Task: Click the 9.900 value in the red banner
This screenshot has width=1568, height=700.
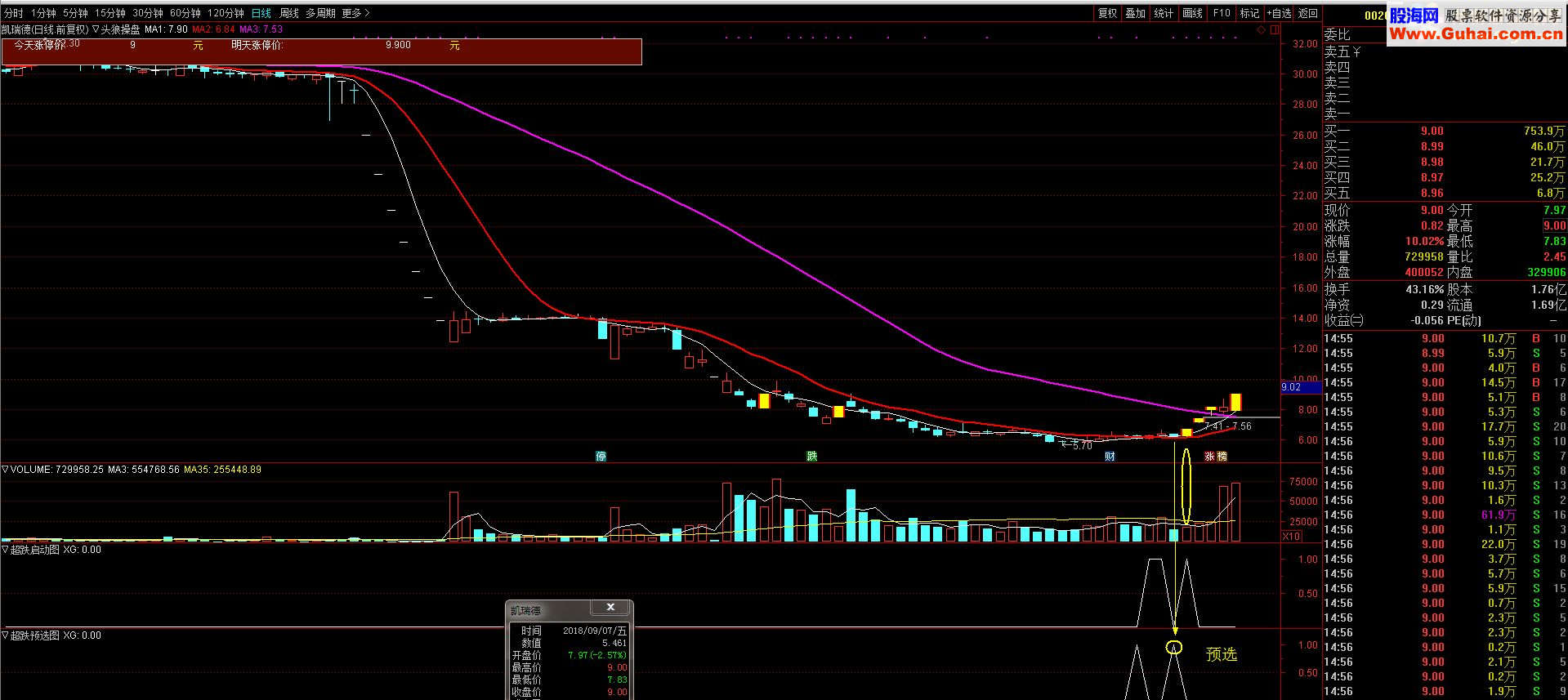Action: click(x=398, y=45)
